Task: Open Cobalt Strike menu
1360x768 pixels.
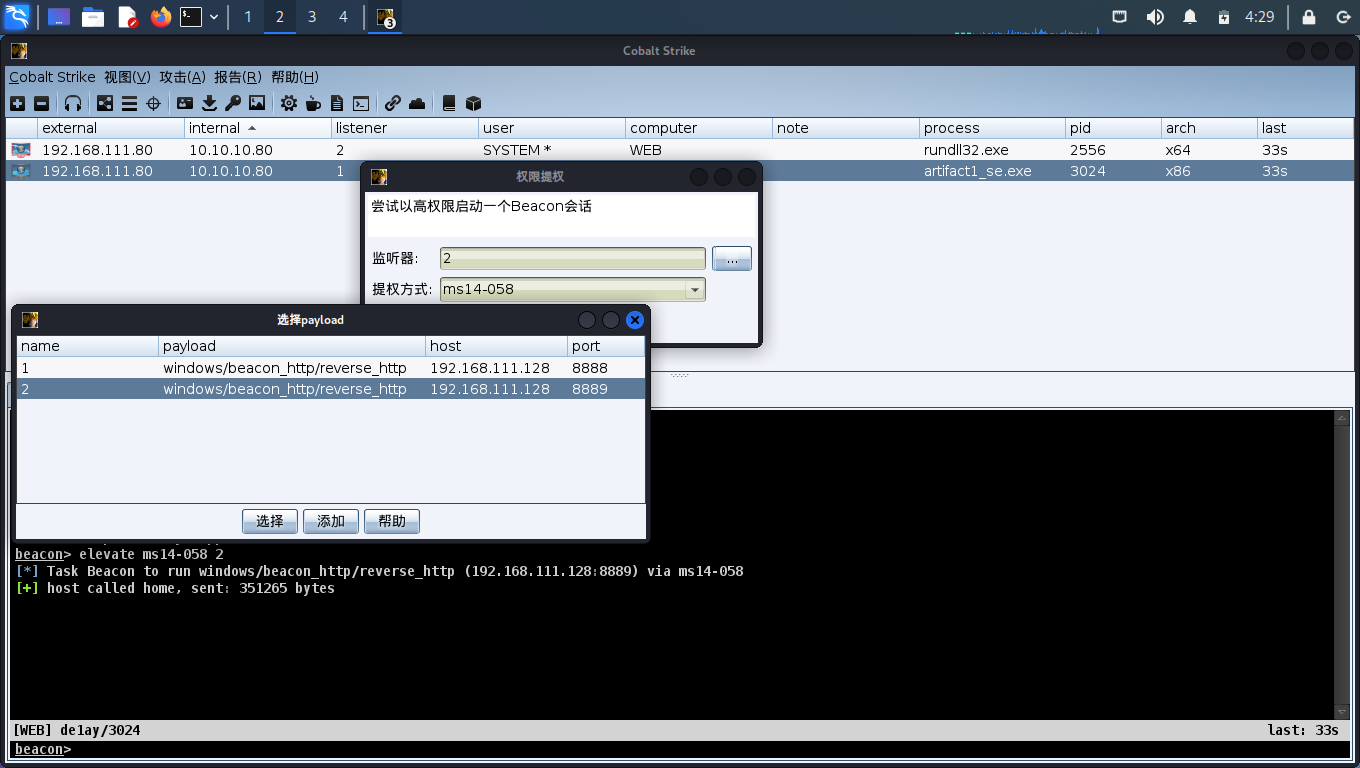Action: pos(52,77)
